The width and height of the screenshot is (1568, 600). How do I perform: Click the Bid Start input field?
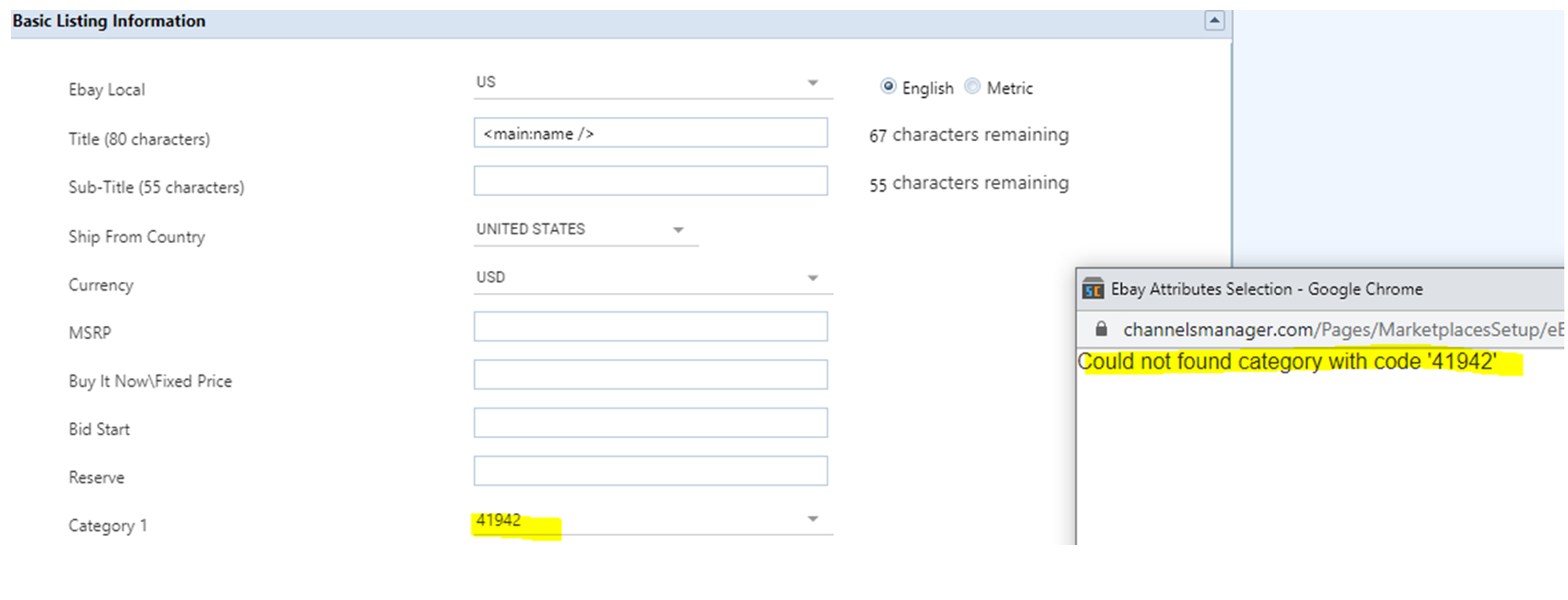[651, 423]
